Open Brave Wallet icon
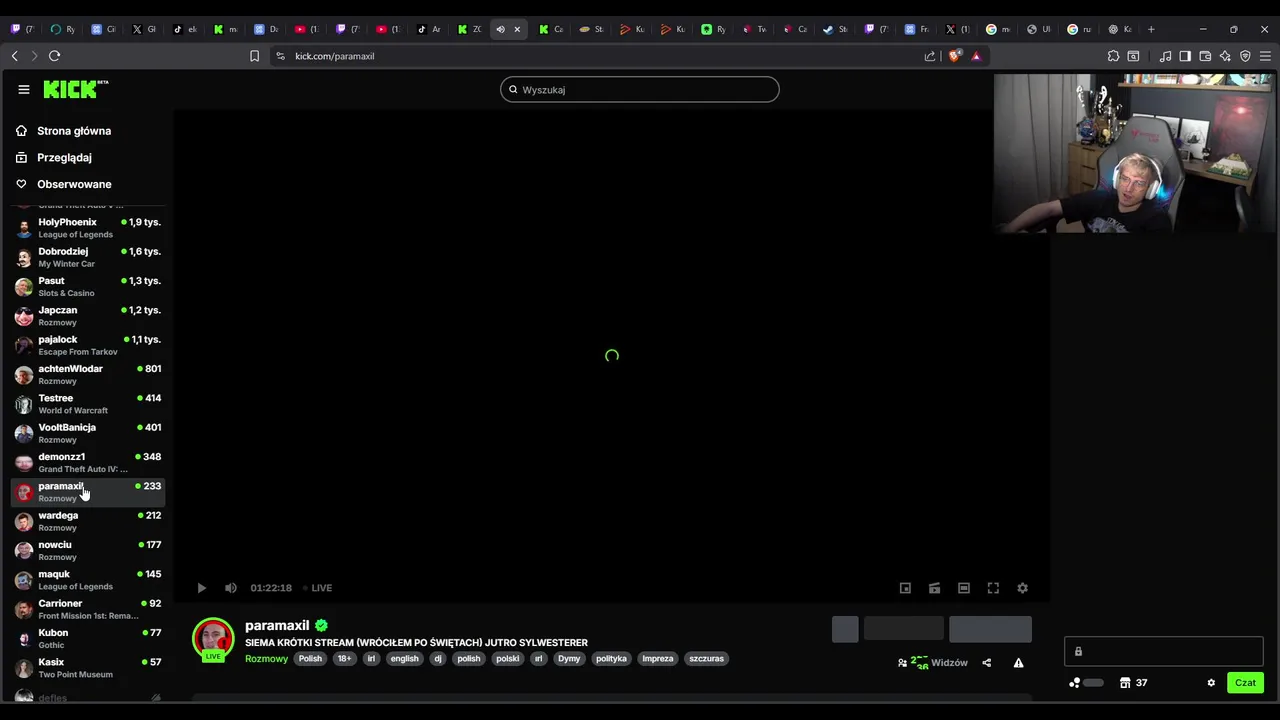Viewport: 1280px width, 720px height. click(1205, 56)
